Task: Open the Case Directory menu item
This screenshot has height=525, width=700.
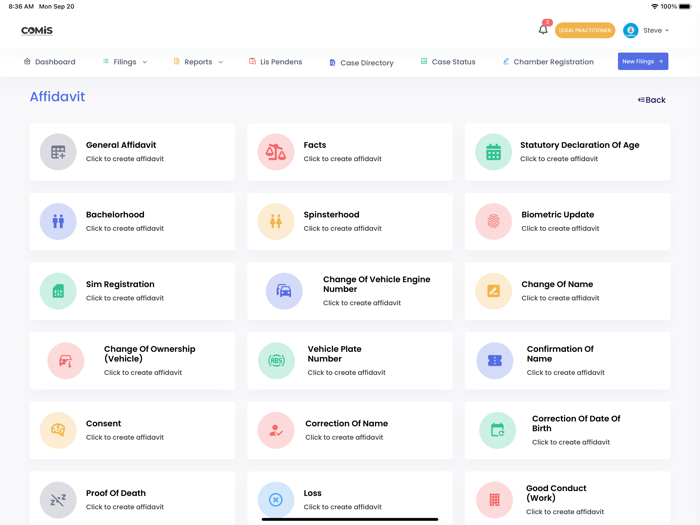Action: 361,63
